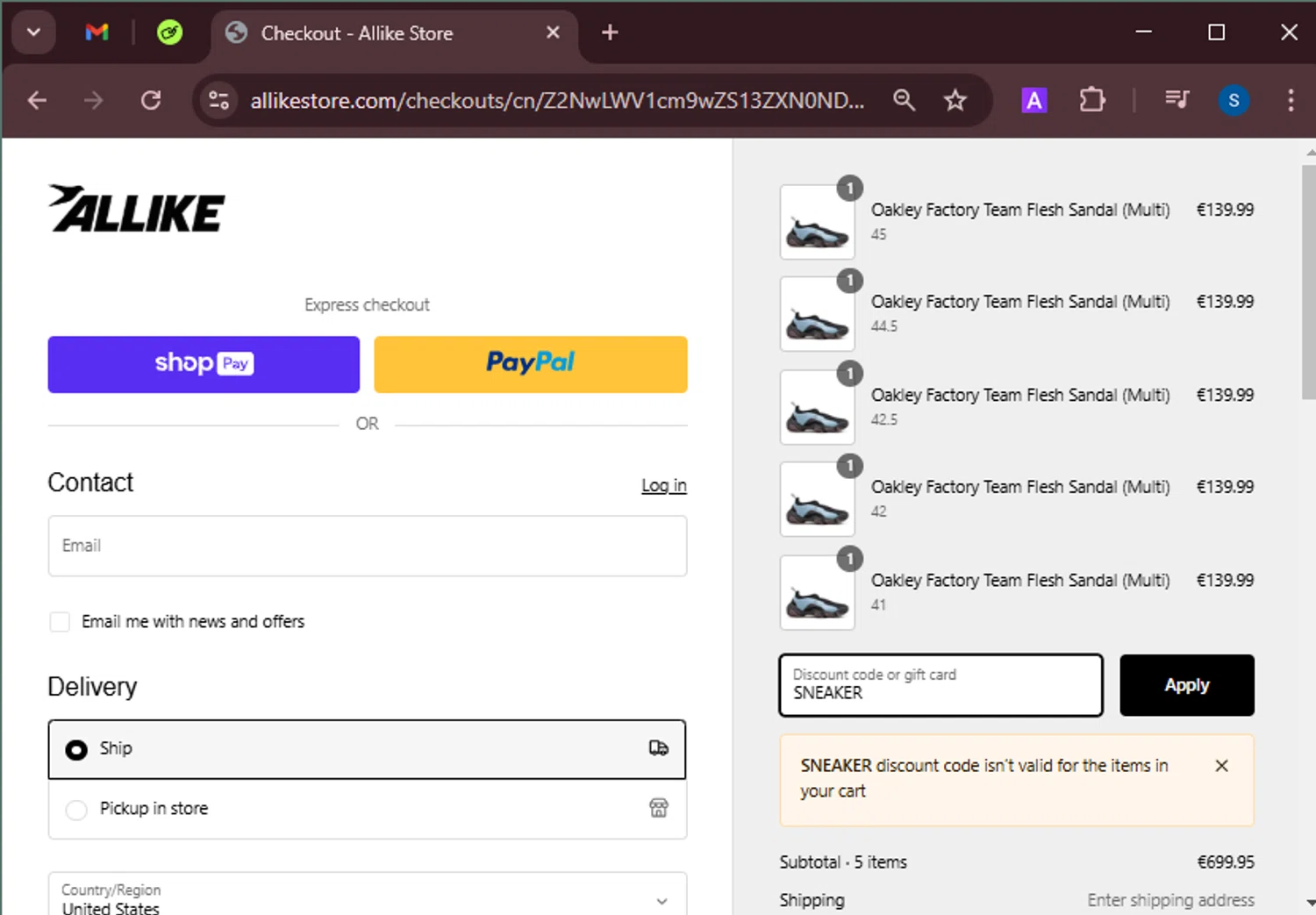Click the shipping truck icon
The height and width of the screenshot is (915, 1316).
tap(658, 748)
